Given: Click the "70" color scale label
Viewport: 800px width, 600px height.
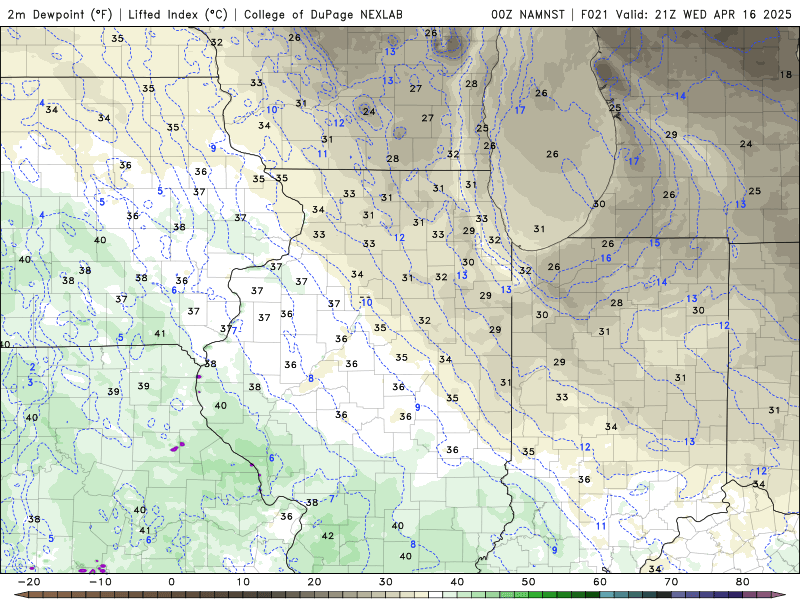Looking at the screenshot, I should coord(671,582).
